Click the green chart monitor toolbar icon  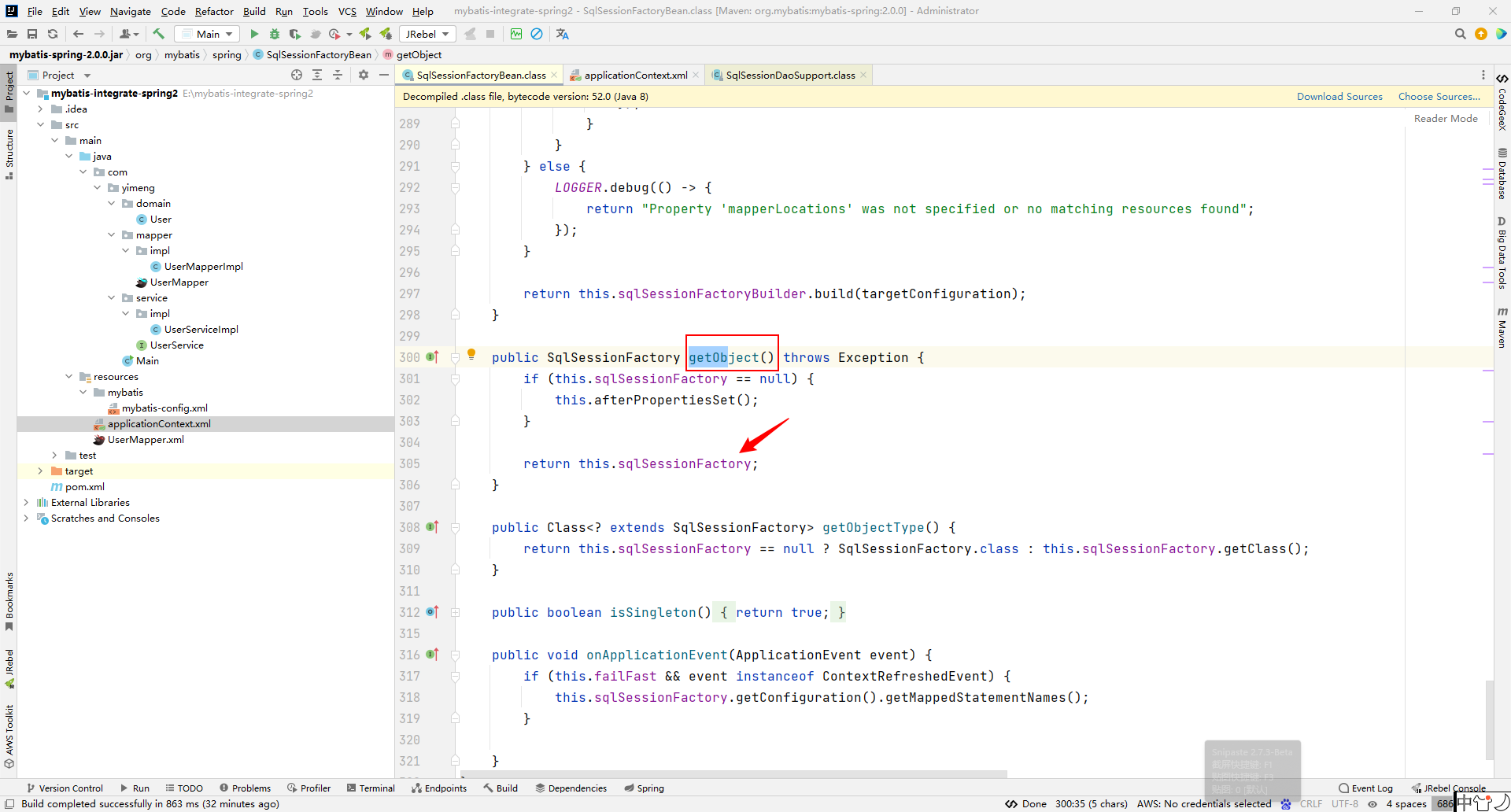pyautogui.click(x=516, y=34)
